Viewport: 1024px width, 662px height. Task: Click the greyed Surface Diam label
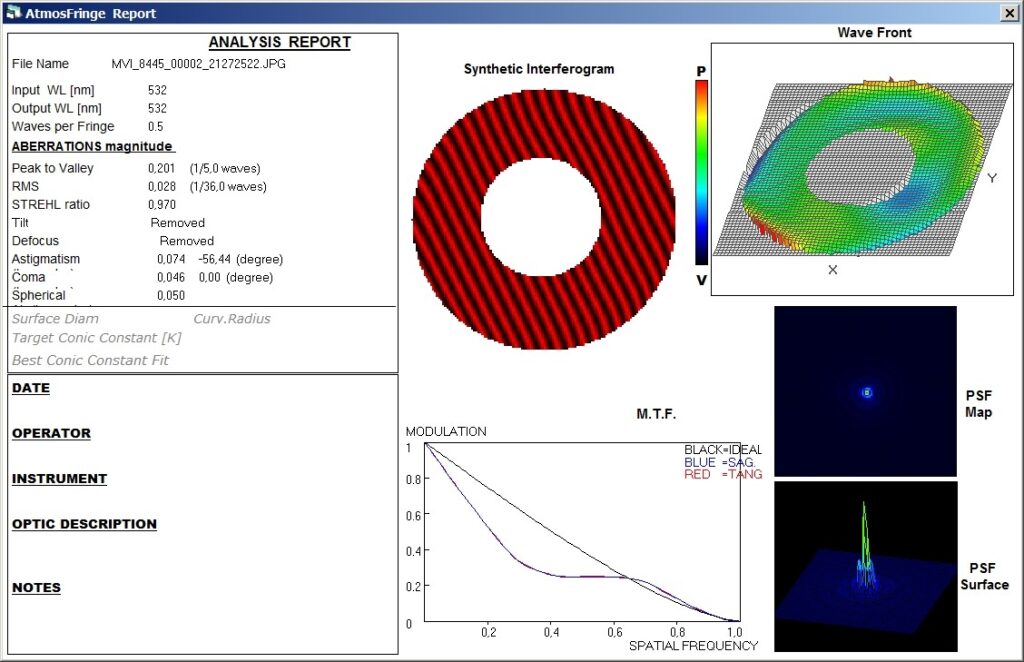[55, 319]
